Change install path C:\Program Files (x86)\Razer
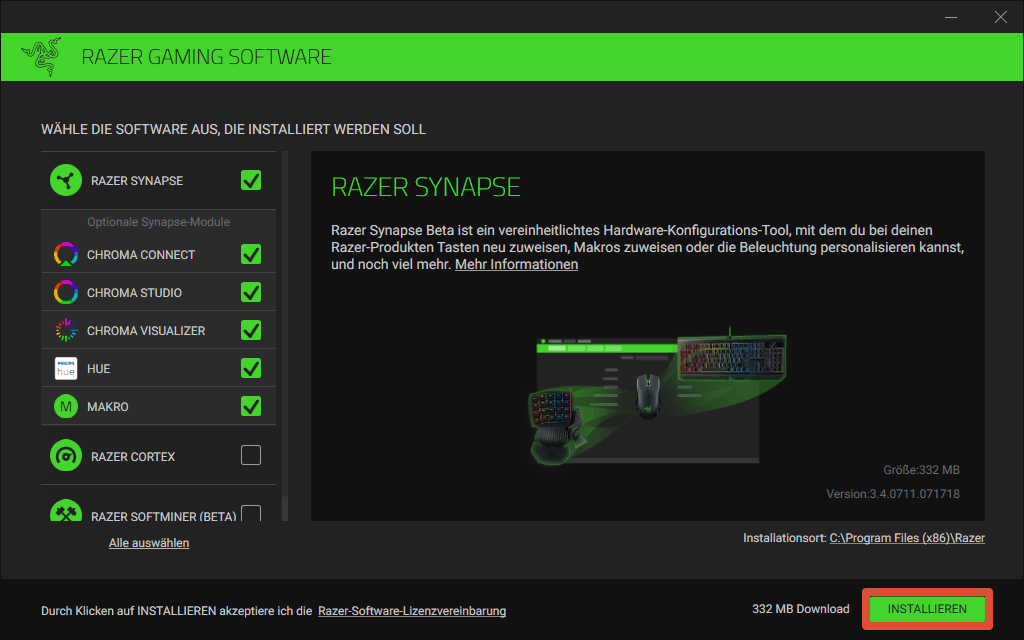1024x640 pixels. coord(907,538)
